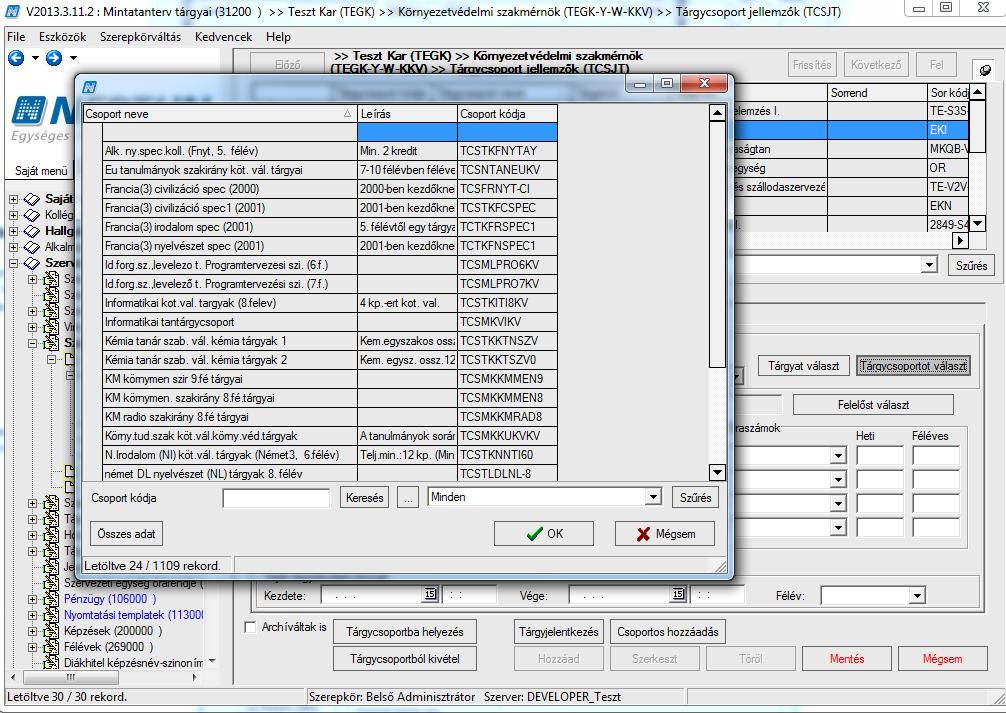
Task: Click the Szűrés button in the dialog
Action: point(695,497)
